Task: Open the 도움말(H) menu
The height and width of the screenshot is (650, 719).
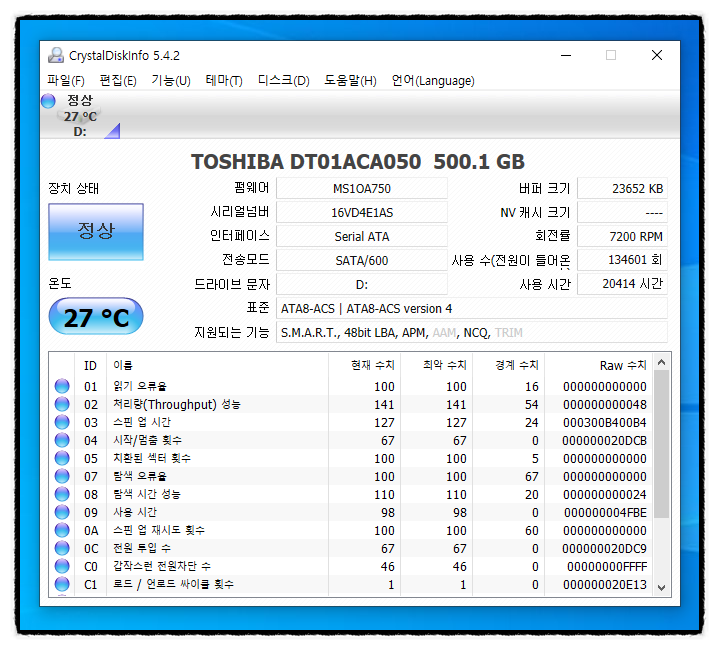Action: point(350,81)
